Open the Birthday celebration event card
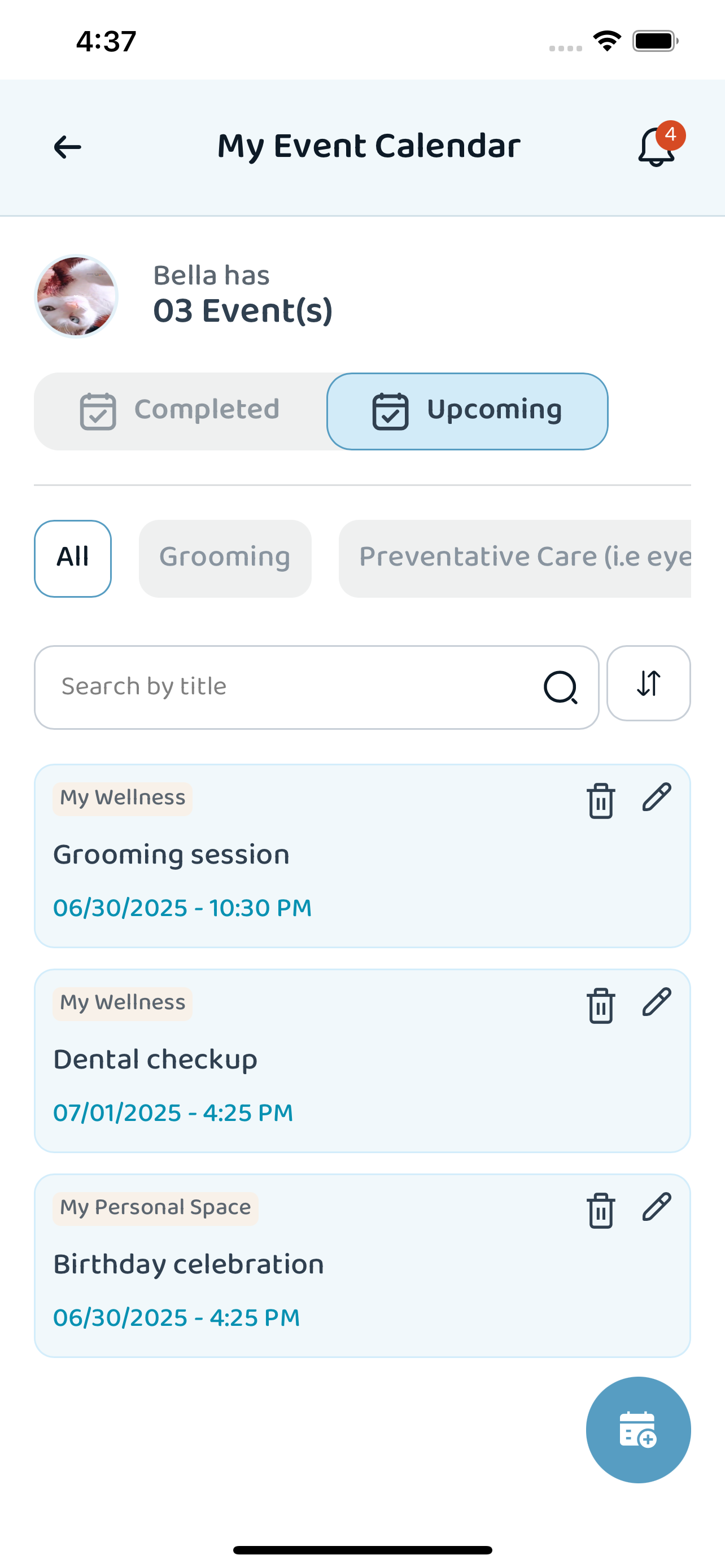The width and height of the screenshot is (725, 1568). pyautogui.click(x=362, y=1265)
